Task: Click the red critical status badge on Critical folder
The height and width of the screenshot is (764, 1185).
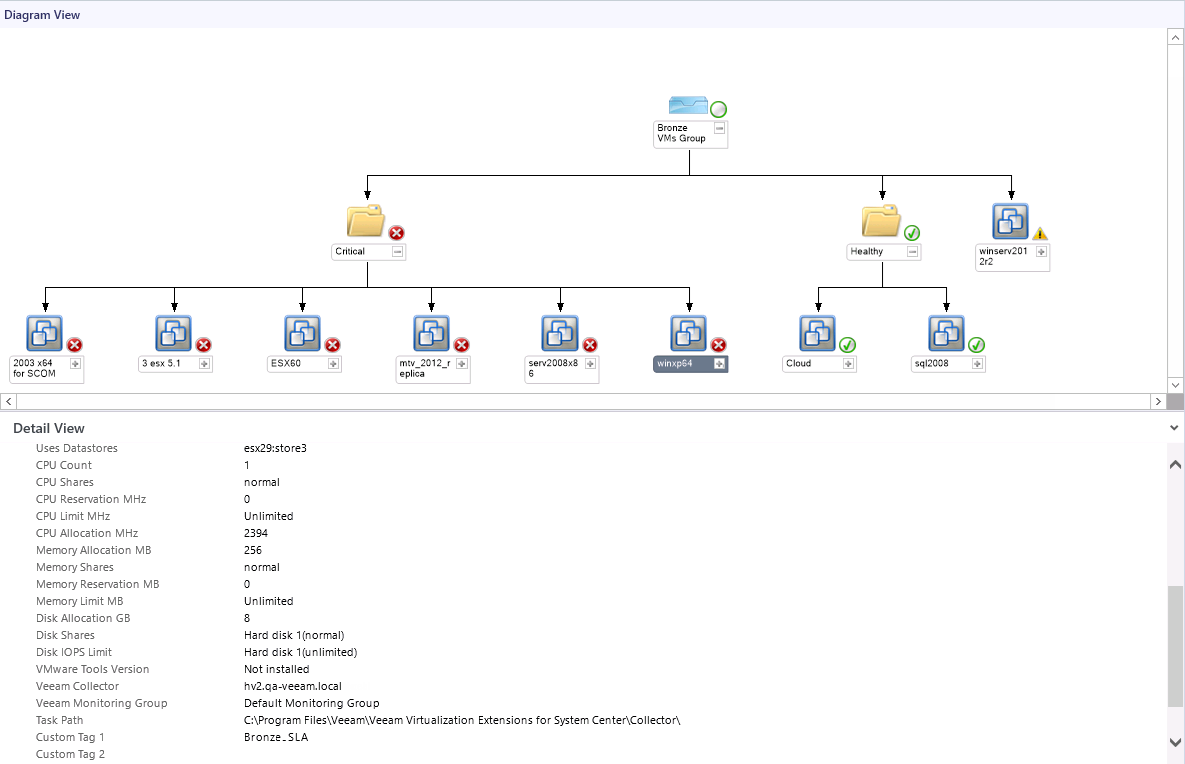Action: (x=397, y=233)
